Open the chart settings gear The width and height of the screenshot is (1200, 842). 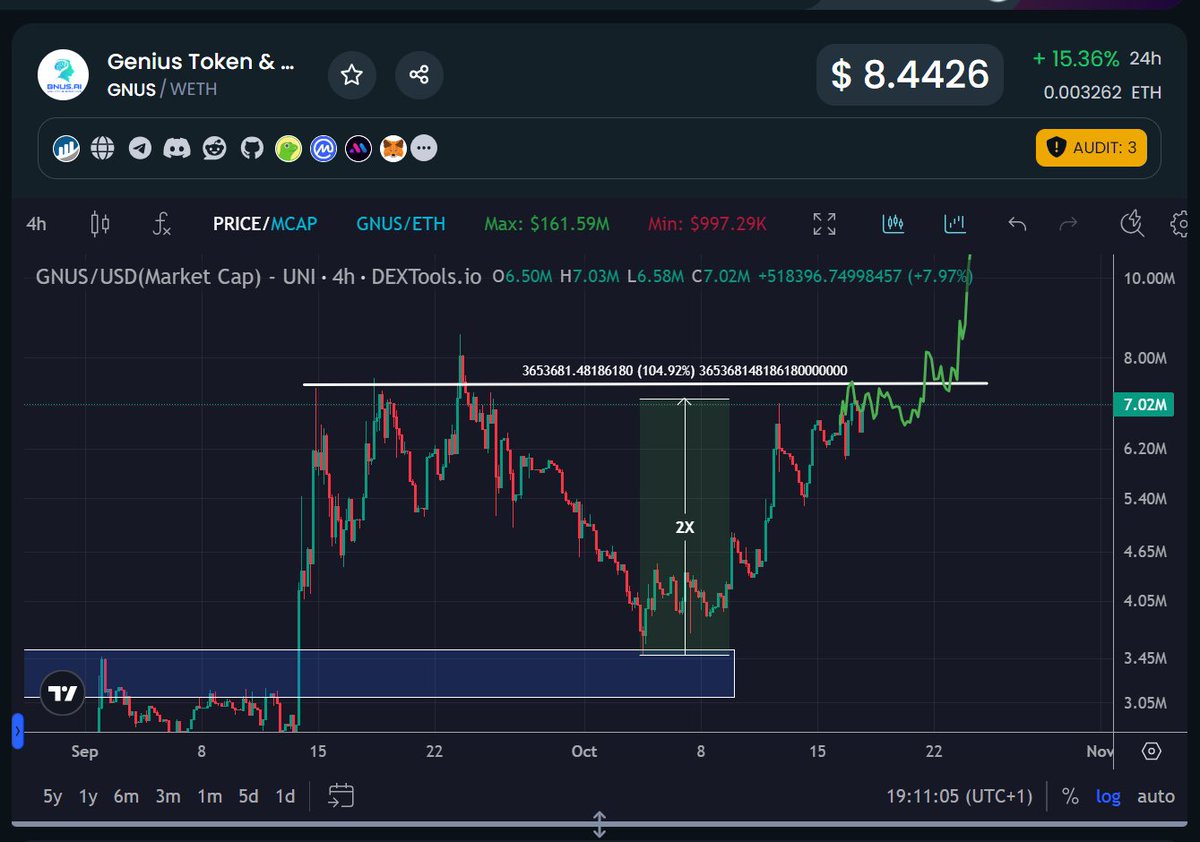[x=1180, y=224]
